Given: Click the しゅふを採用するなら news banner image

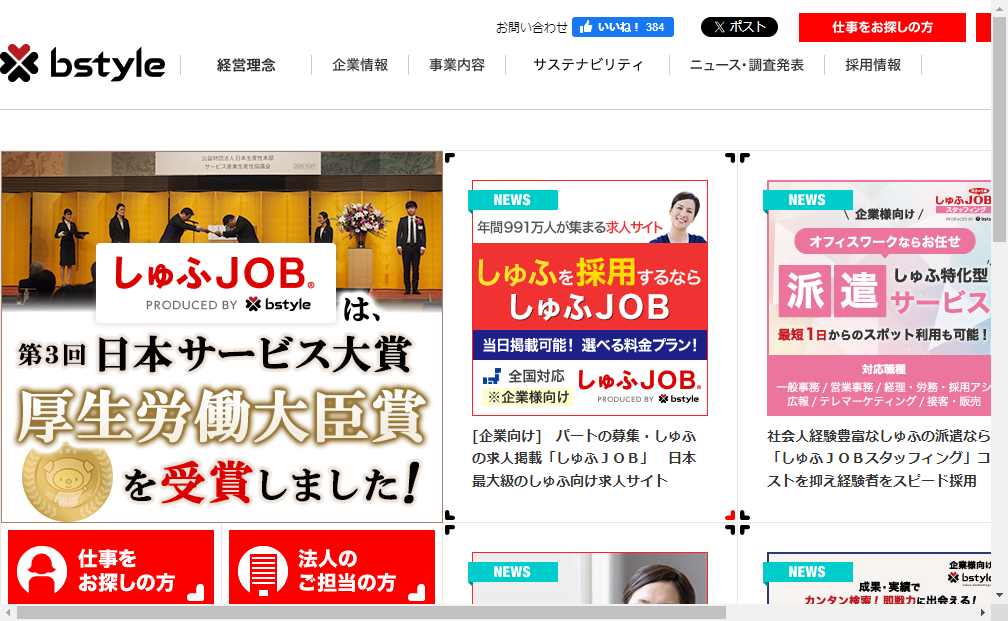Looking at the screenshot, I should pyautogui.click(x=590, y=298).
